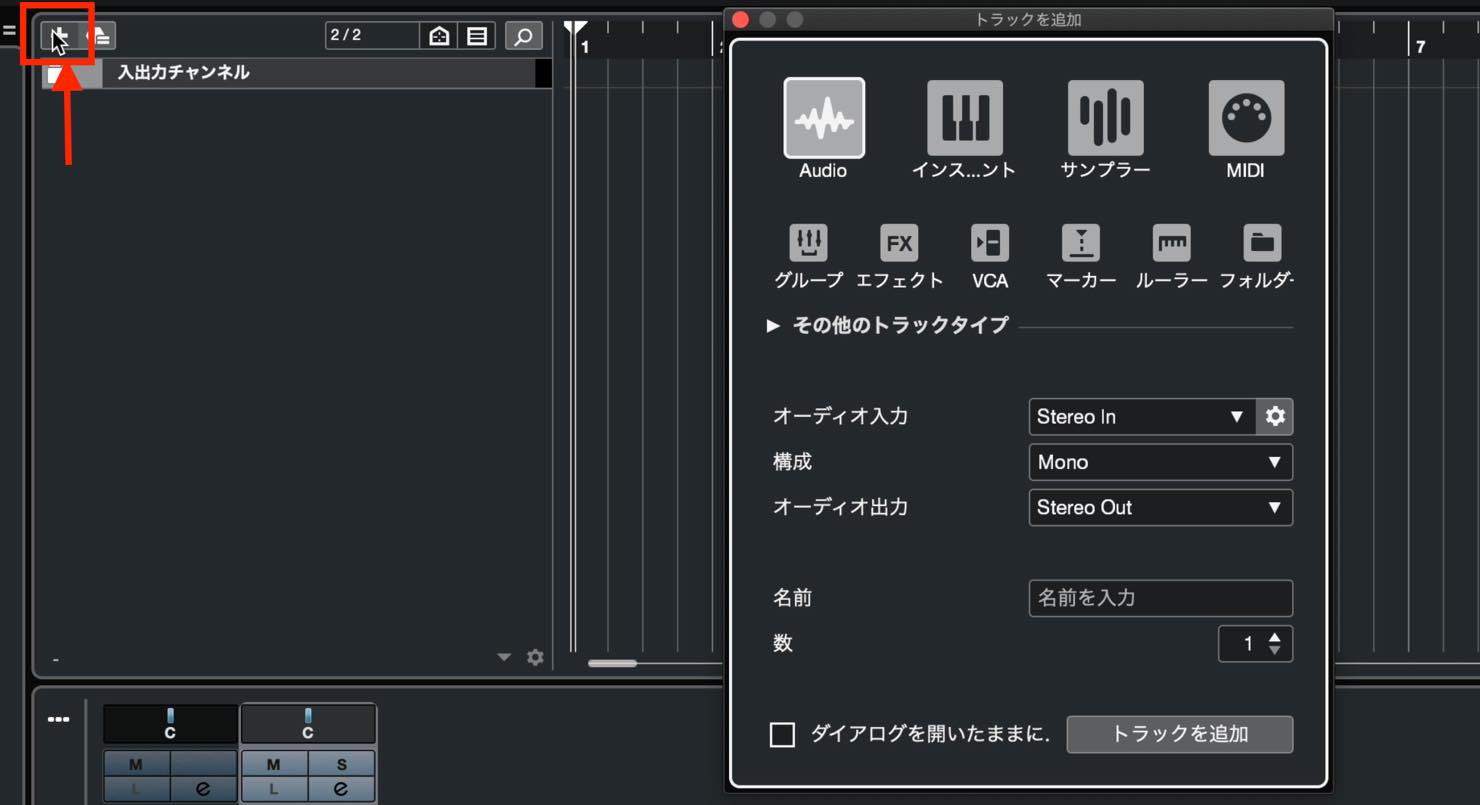Open the three-dots mixer menu

pyautogui.click(x=59, y=719)
